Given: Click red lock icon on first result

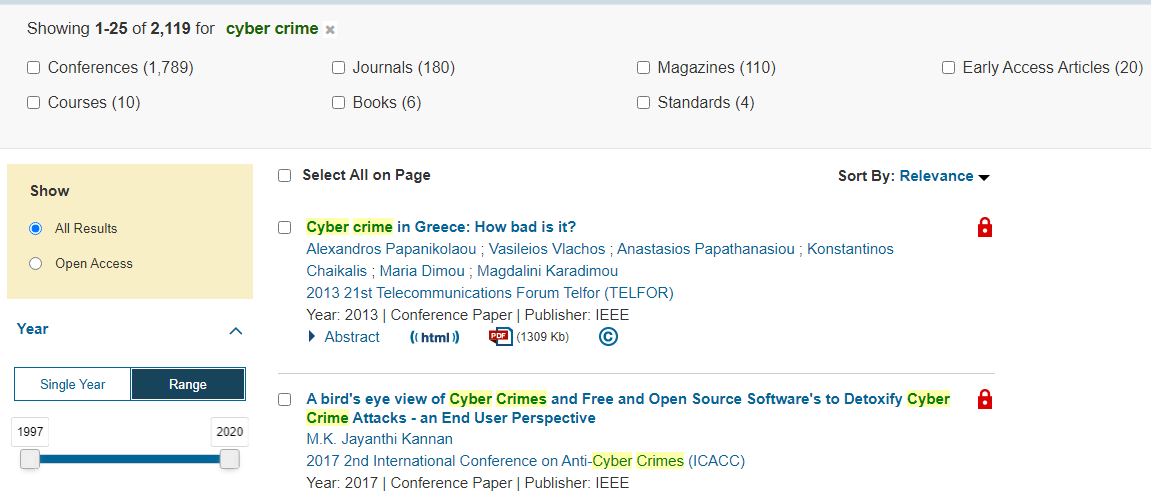Looking at the screenshot, I should pos(984,228).
